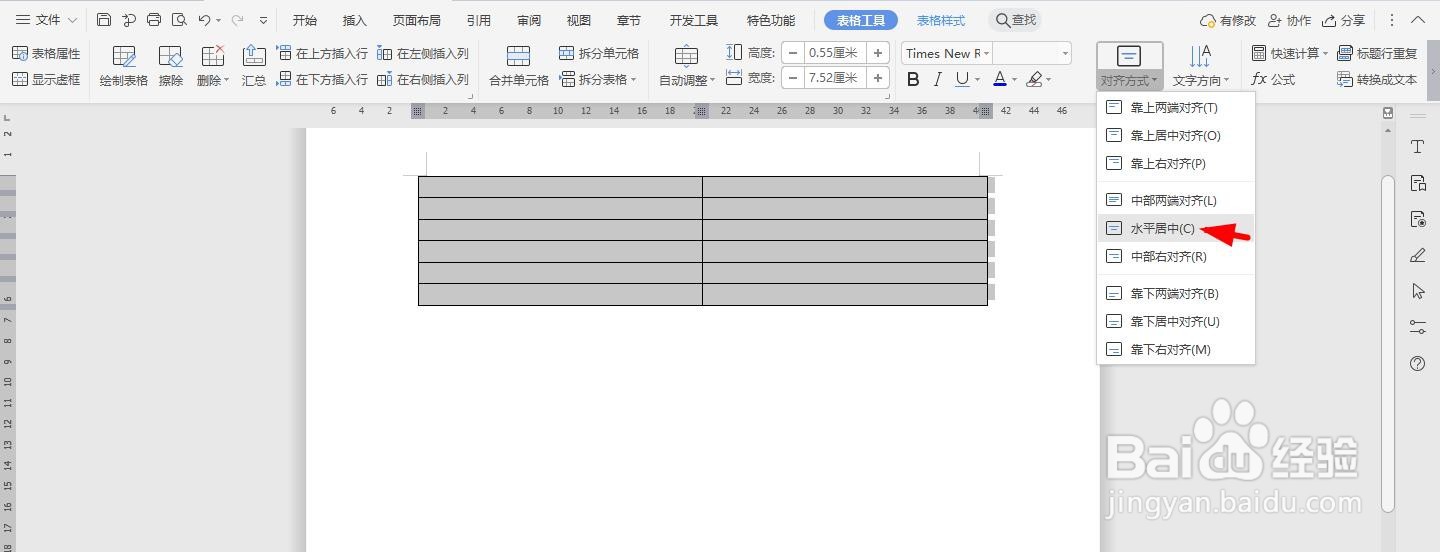Switch to the 表格样式 tab
The width and height of the screenshot is (1440, 552).
pyautogui.click(x=941, y=20)
